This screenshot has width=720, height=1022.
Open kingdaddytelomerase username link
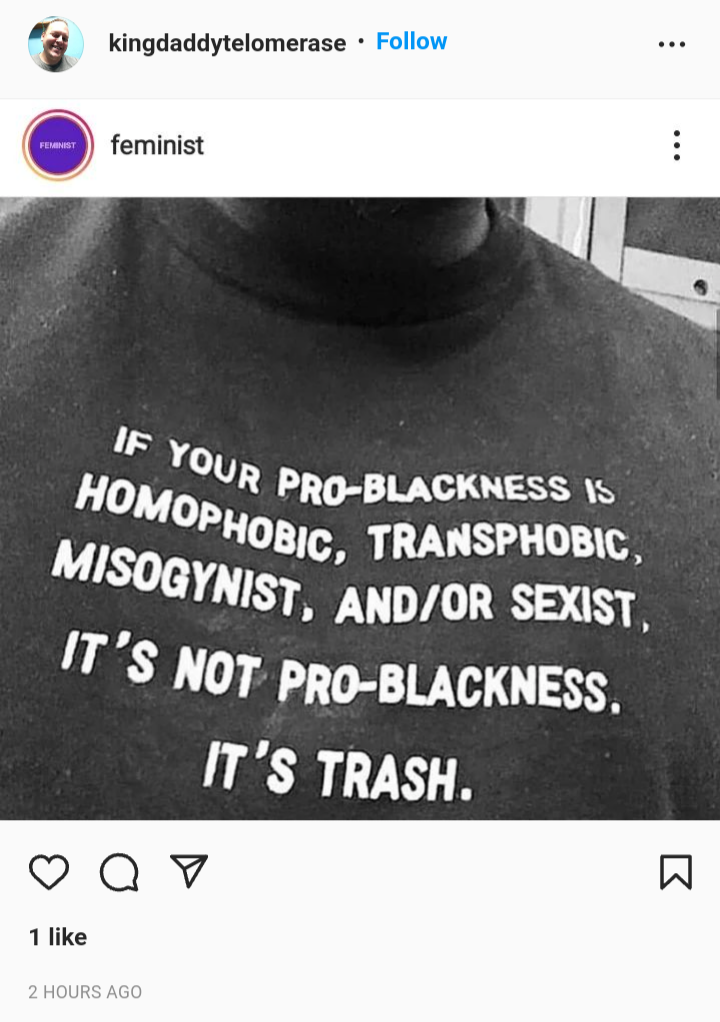tap(227, 44)
